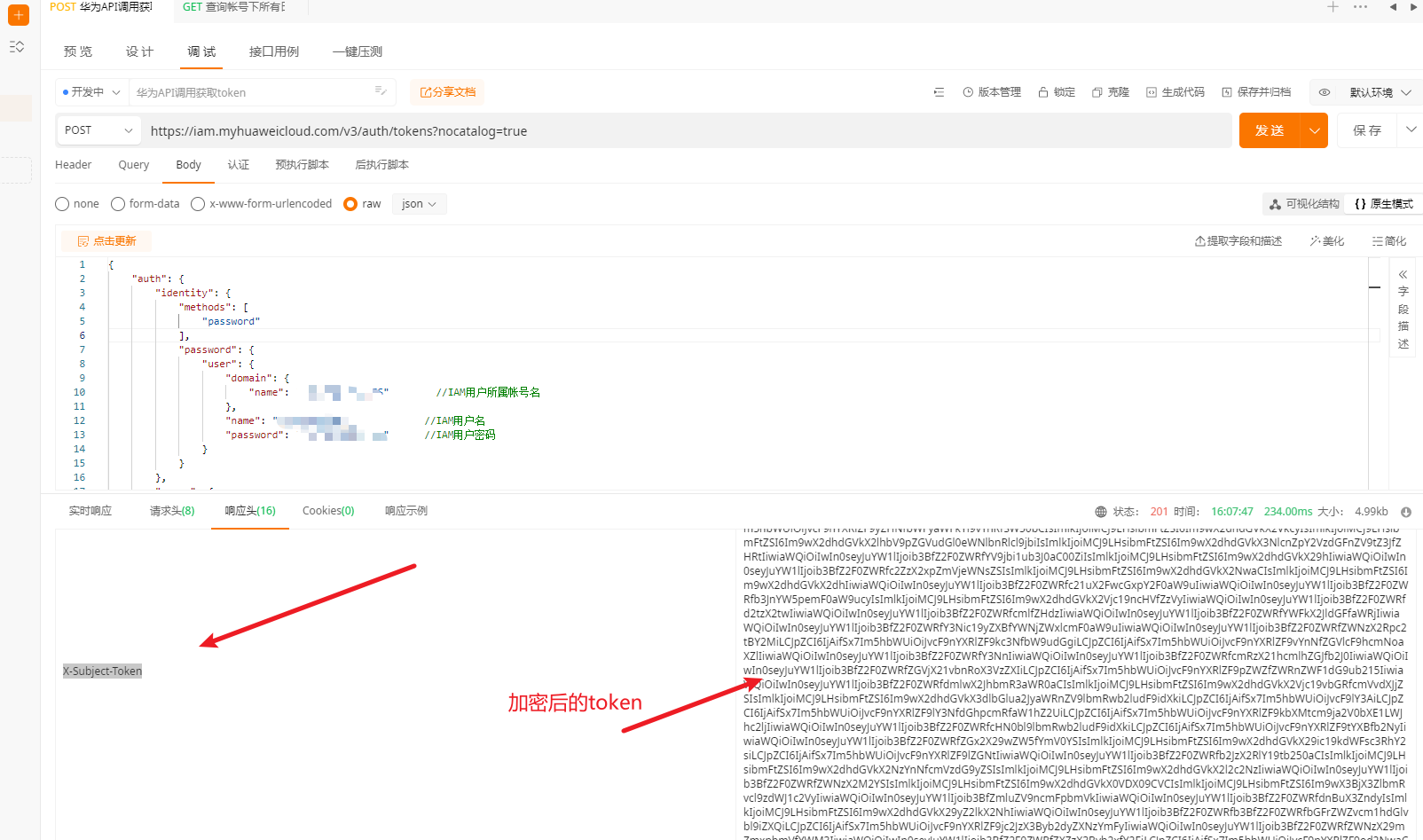1423x840 pixels.
Task: Open the 响应头(16) tab
Action: point(250,511)
